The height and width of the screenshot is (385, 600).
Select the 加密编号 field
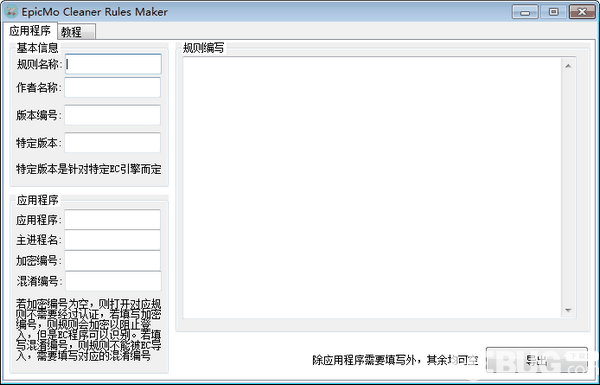112,261
